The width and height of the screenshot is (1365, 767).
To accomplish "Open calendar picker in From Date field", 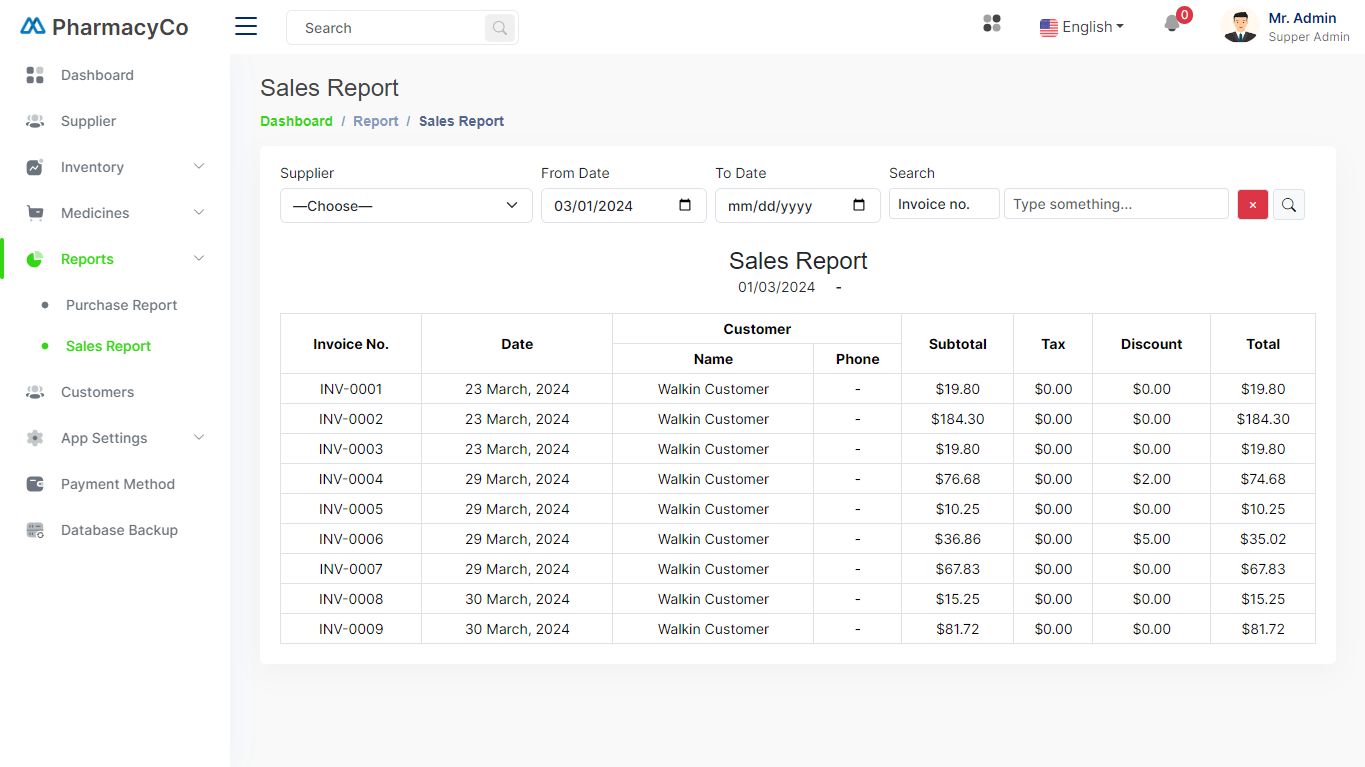I will (685, 205).
